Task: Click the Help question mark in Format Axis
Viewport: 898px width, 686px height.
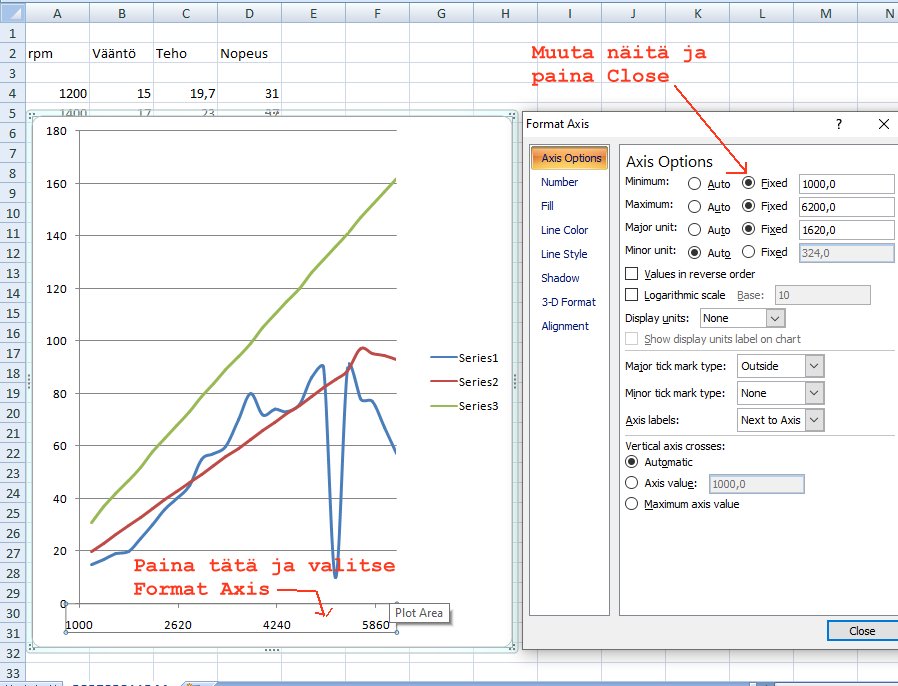Action: click(x=838, y=124)
